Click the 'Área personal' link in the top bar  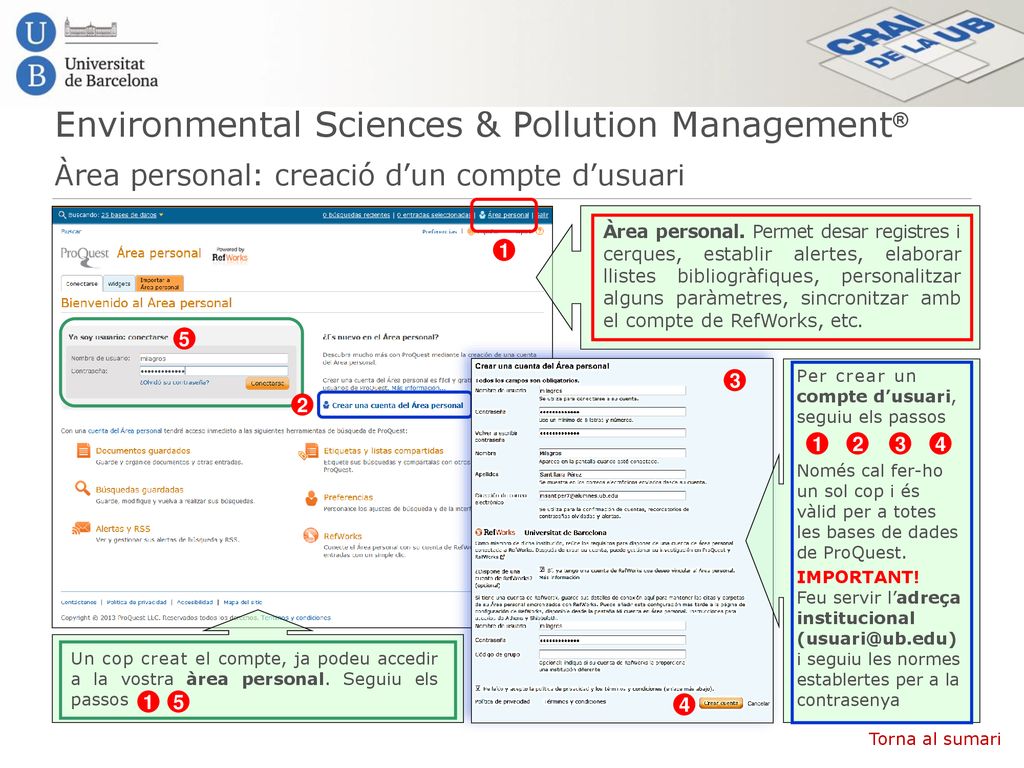tap(508, 215)
